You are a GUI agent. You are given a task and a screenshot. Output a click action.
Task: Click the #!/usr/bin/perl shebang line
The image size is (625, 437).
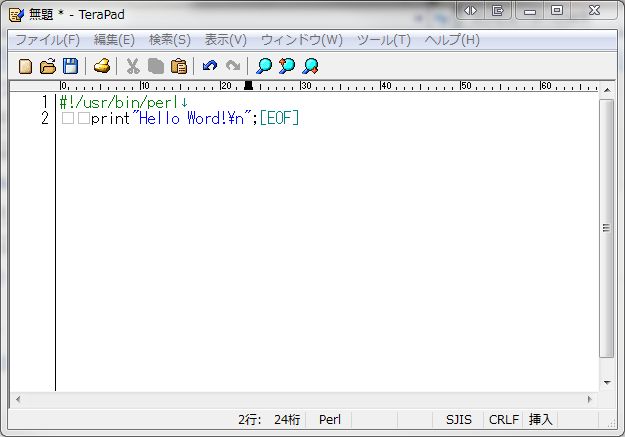(118, 102)
